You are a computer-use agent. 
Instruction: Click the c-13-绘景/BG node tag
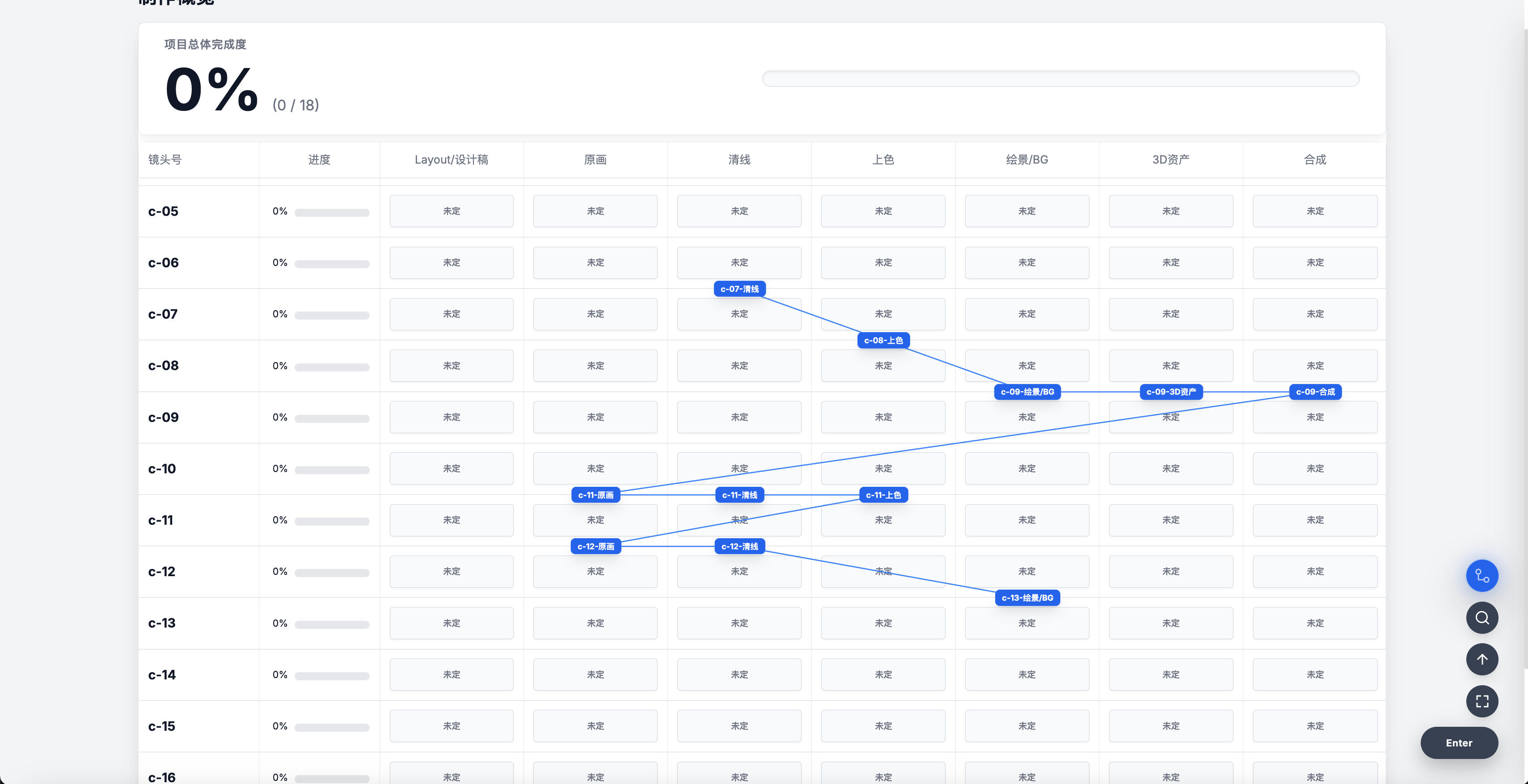[x=1027, y=598]
